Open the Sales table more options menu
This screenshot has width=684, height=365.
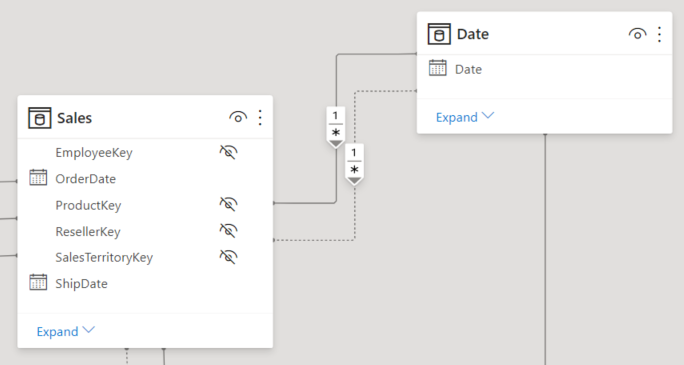(x=260, y=118)
